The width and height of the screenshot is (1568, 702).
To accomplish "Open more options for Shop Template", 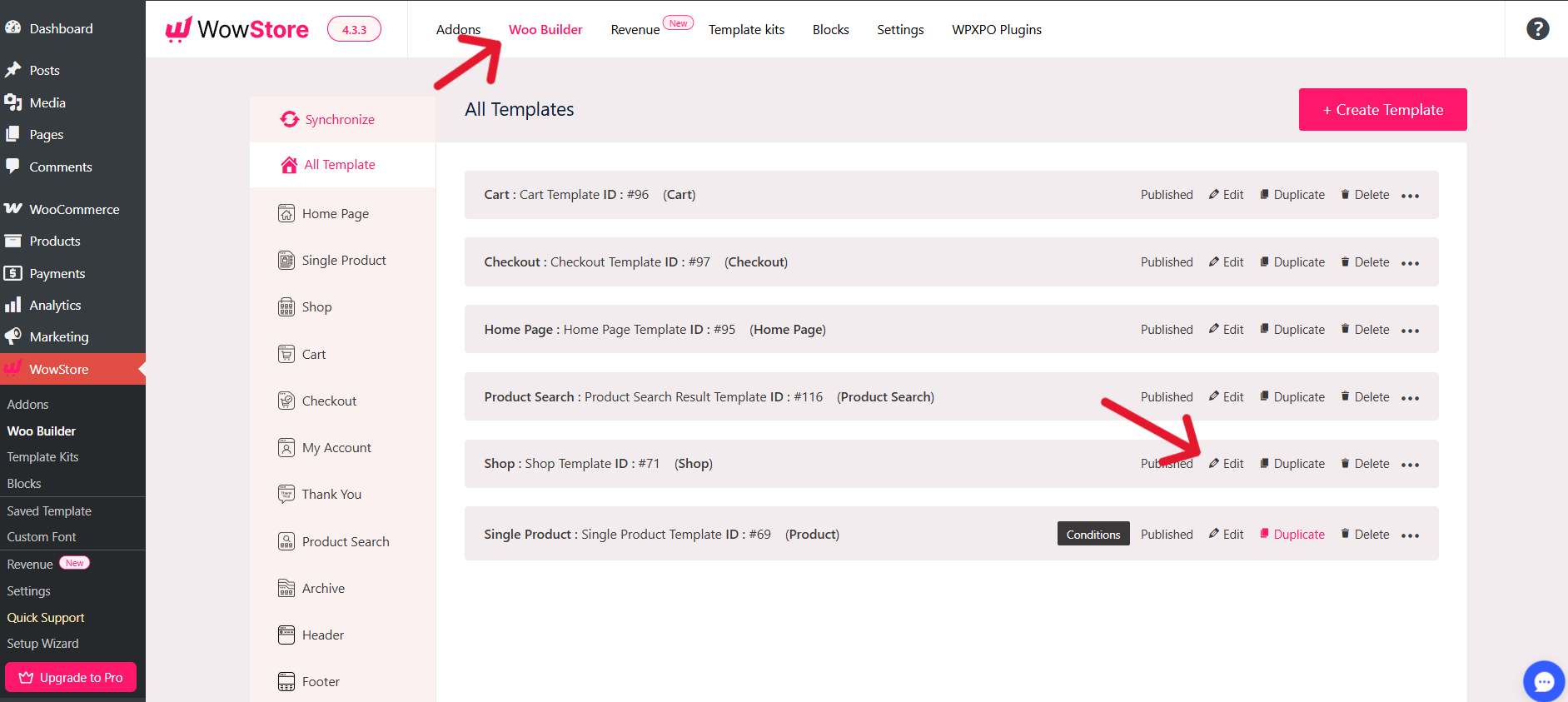I will click(x=1410, y=465).
